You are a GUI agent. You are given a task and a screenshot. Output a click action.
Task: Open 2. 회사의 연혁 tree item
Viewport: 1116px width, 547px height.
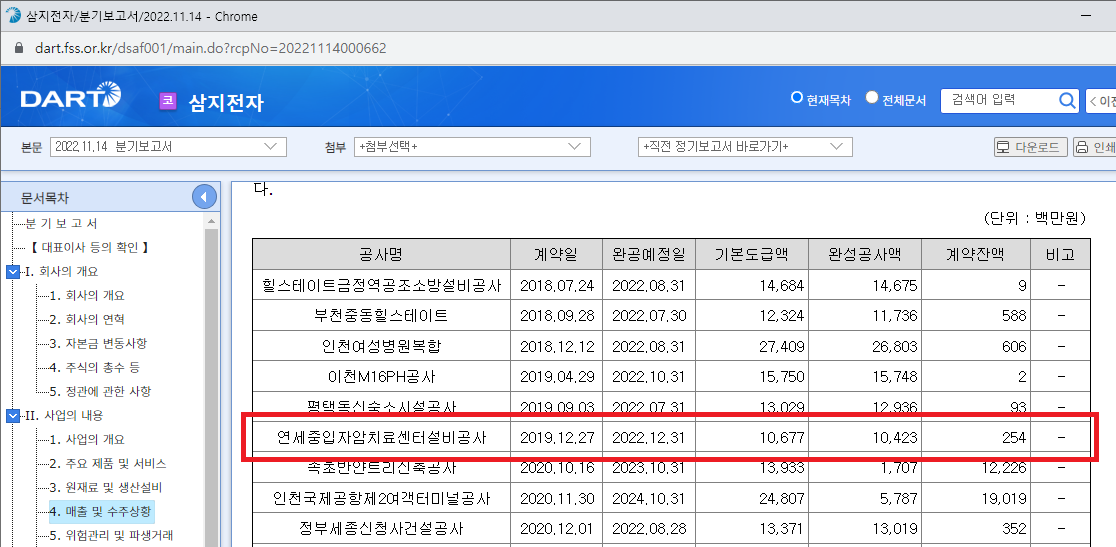tap(88, 319)
